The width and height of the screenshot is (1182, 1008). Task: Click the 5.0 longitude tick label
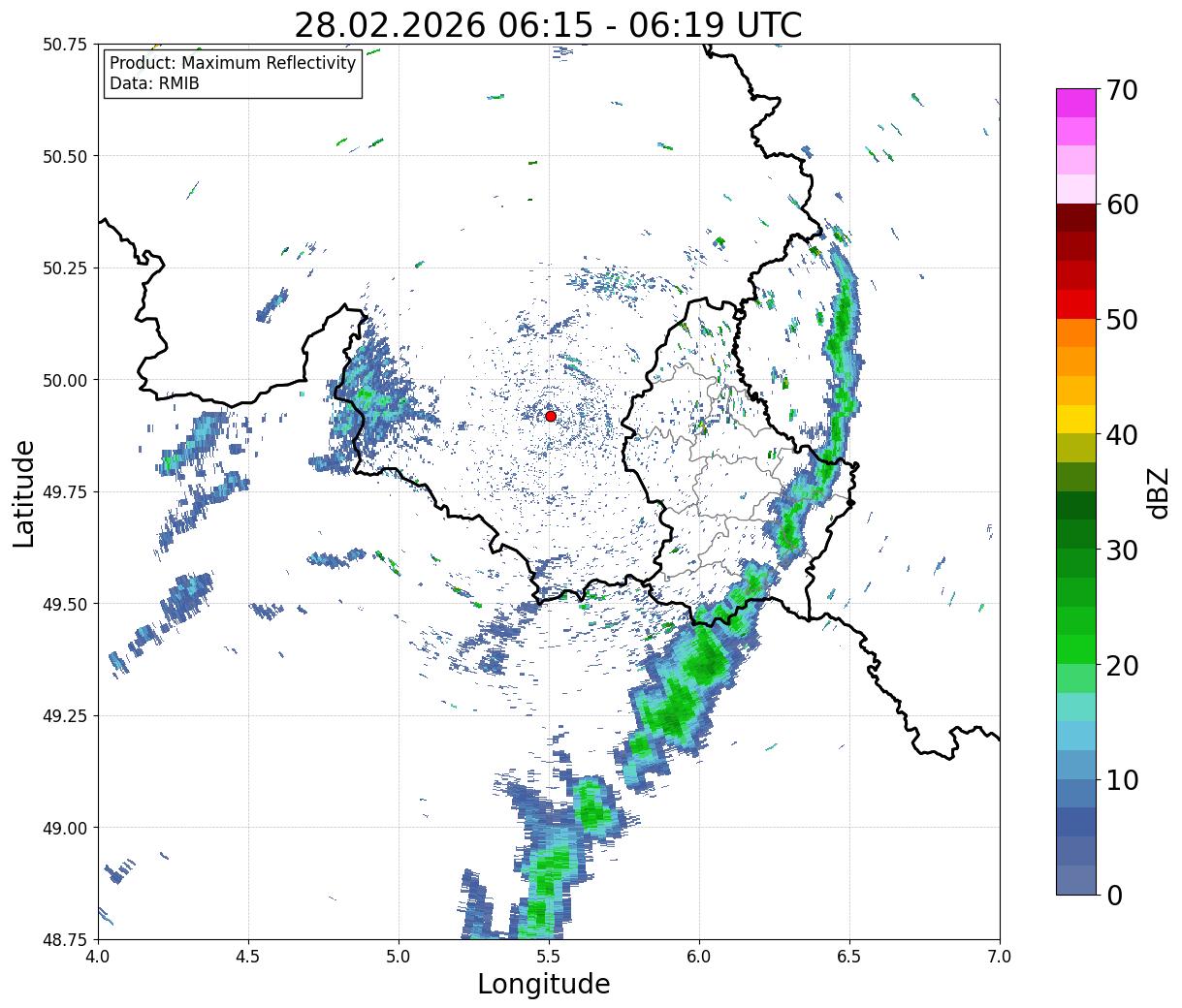tap(399, 957)
